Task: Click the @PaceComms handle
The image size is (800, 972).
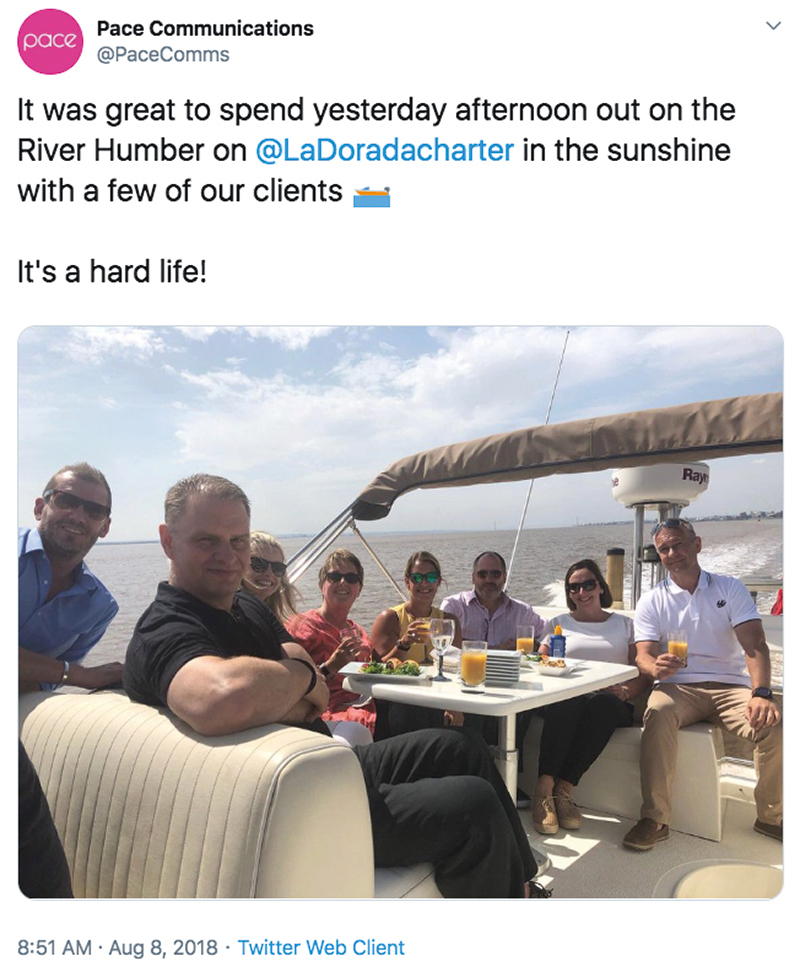Action: 163,55
